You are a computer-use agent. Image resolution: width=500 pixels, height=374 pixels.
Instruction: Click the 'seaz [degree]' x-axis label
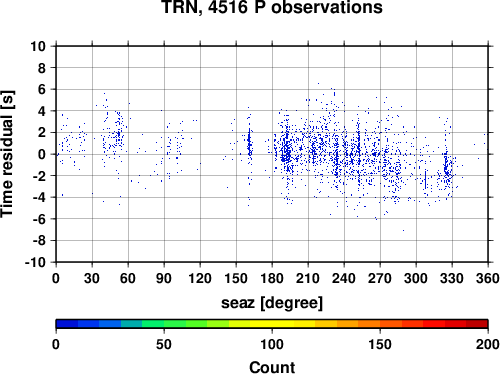(272, 303)
